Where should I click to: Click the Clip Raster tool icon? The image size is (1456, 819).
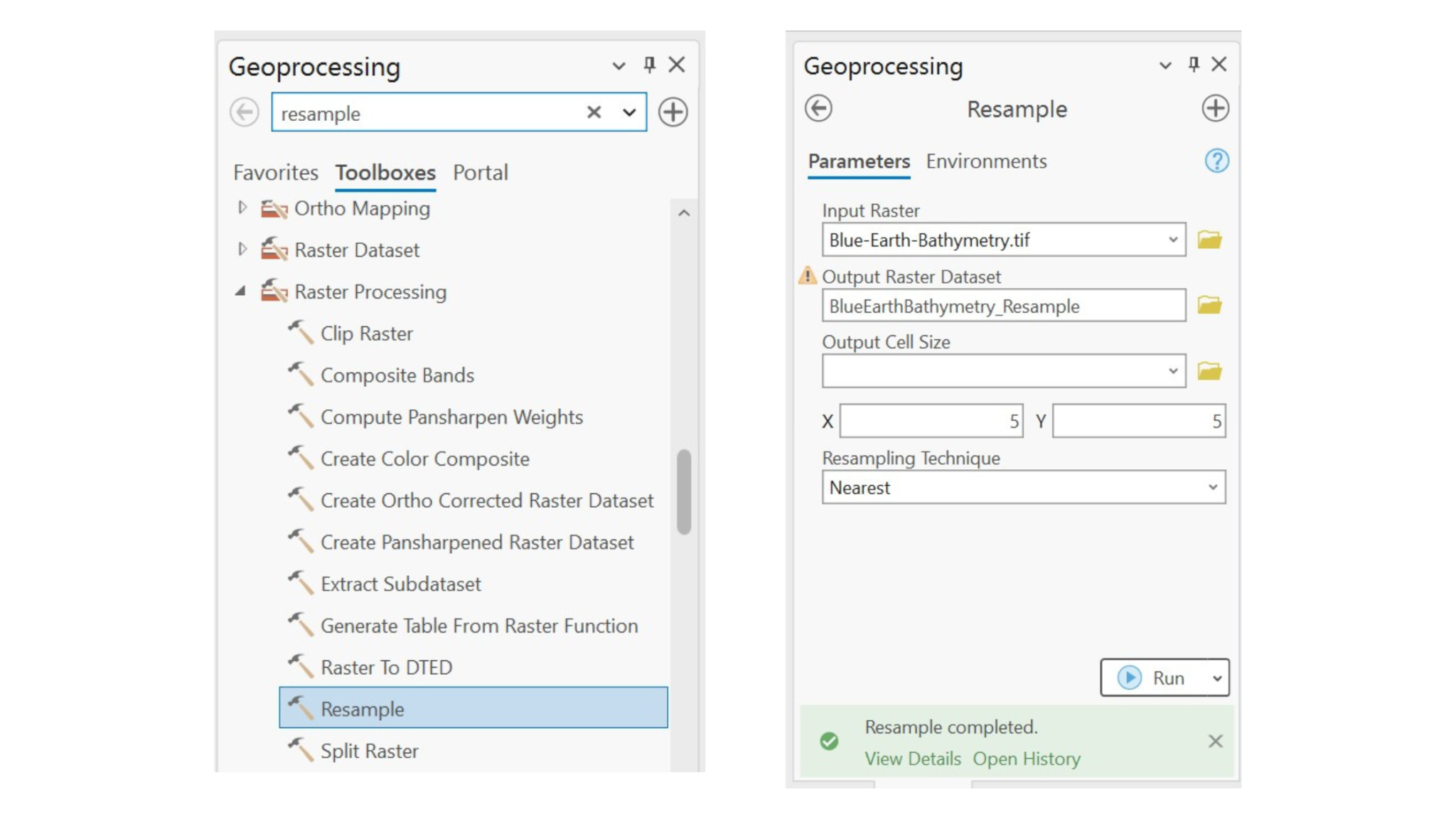click(x=300, y=332)
